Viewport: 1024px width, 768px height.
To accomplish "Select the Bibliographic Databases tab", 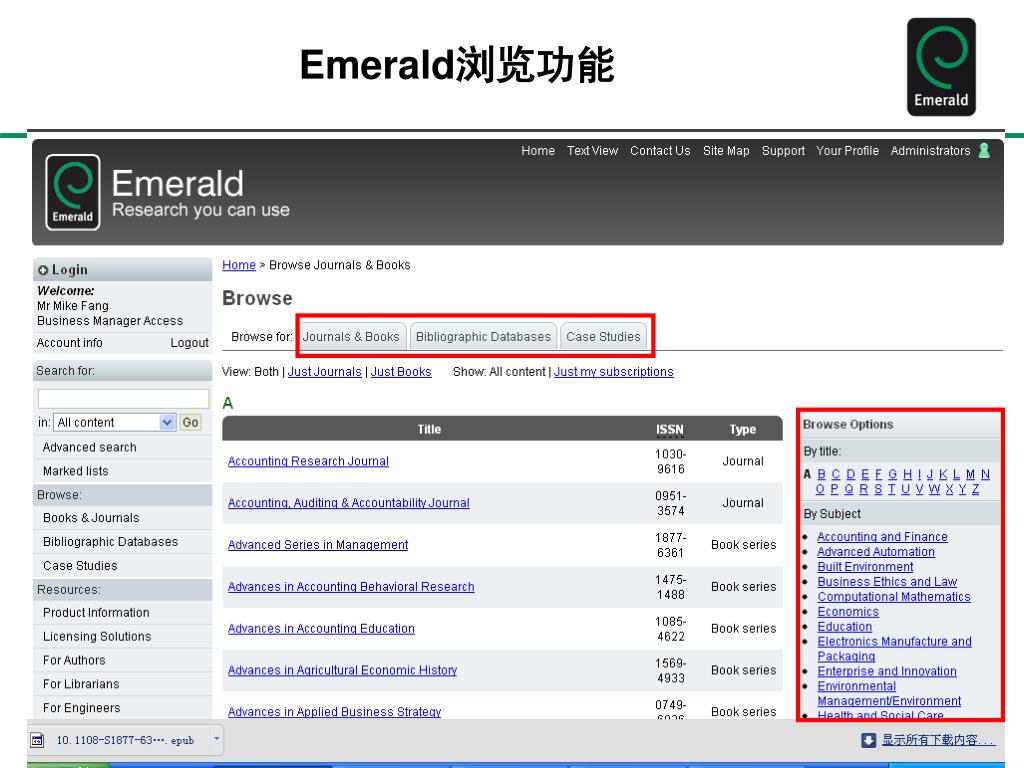I will (x=483, y=336).
